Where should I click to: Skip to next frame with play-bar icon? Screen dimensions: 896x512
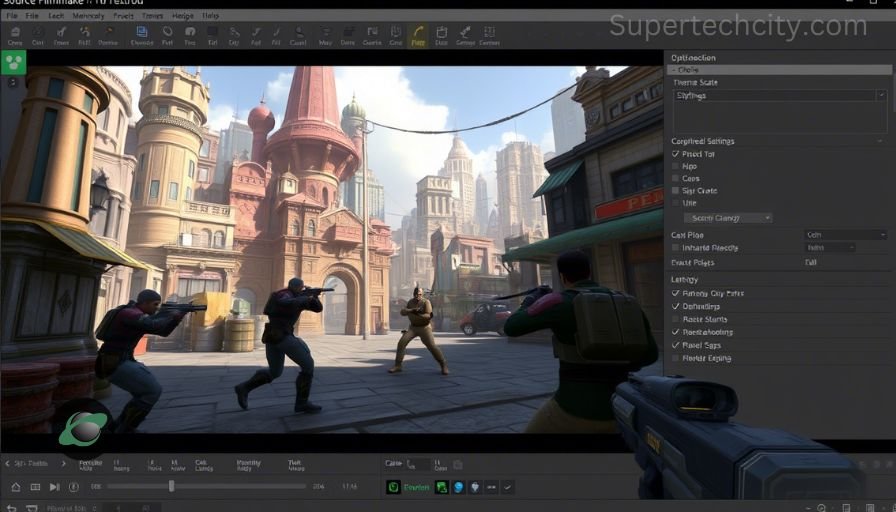click(x=54, y=487)
